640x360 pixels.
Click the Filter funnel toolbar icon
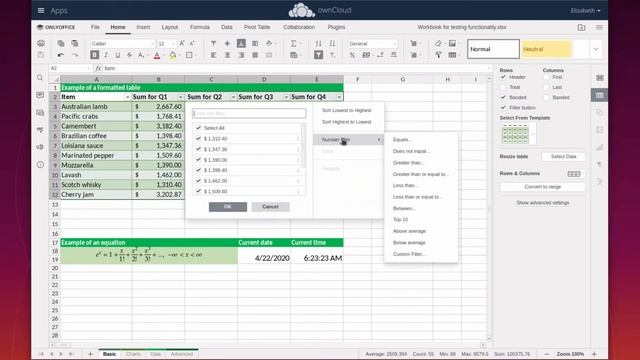coord(318,55)
